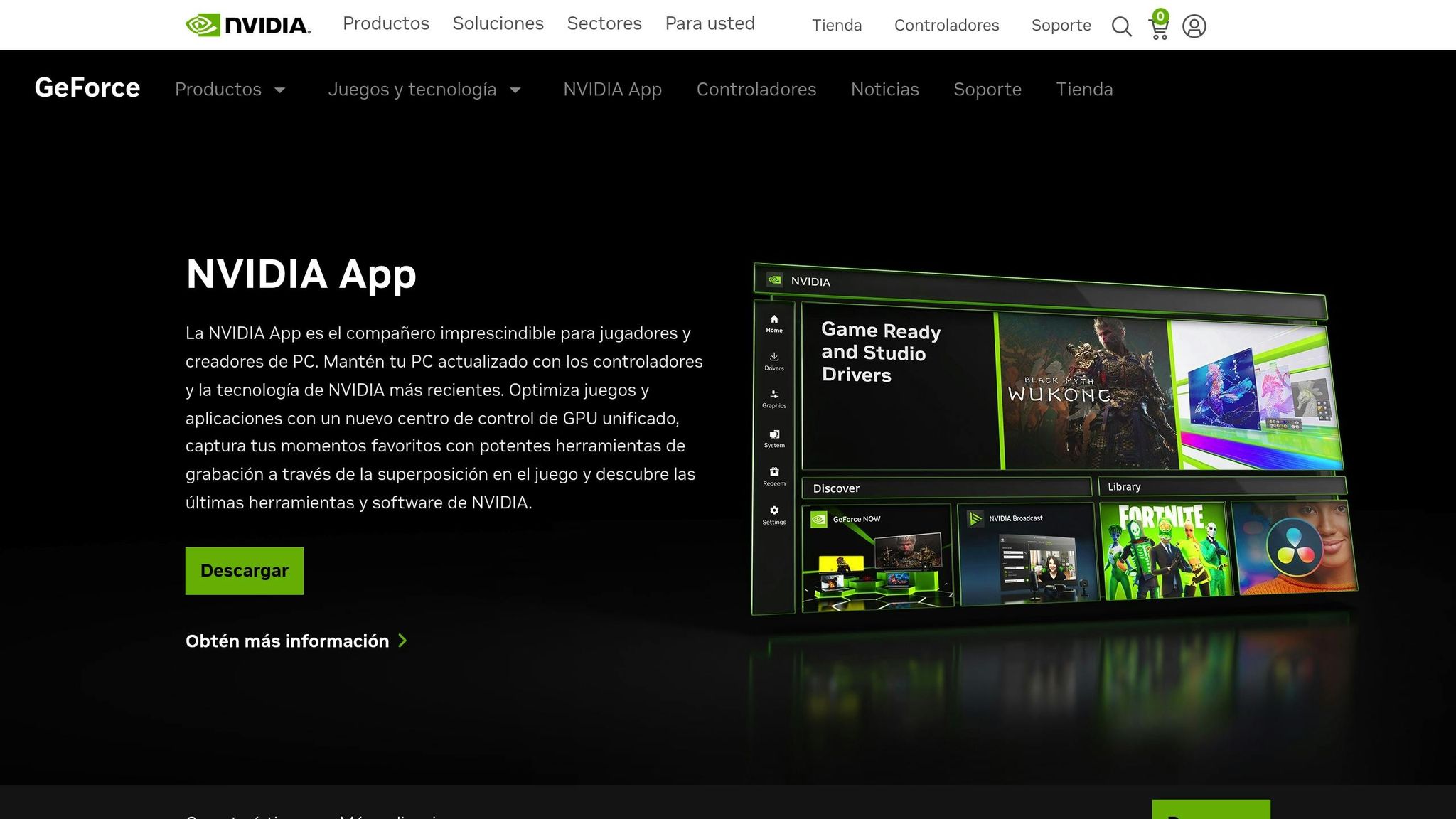This screenshot has width=1456, height=819.
Task: Click the user account icon
Action: coord(1194,26)
